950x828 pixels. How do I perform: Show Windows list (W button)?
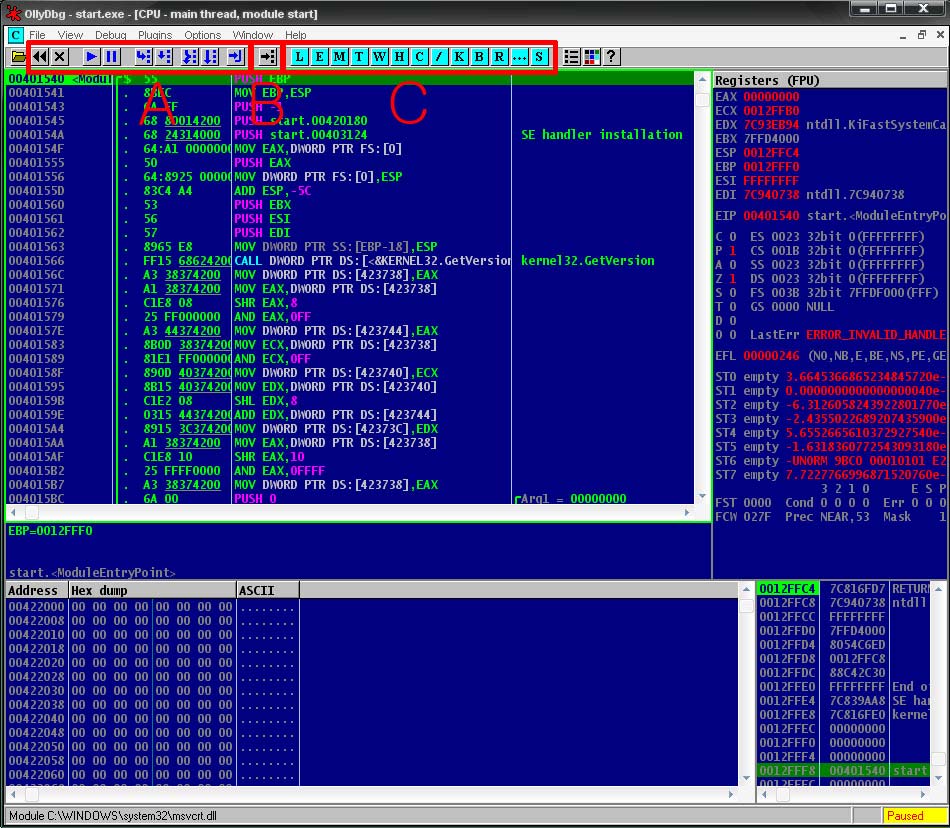(379, 57)
